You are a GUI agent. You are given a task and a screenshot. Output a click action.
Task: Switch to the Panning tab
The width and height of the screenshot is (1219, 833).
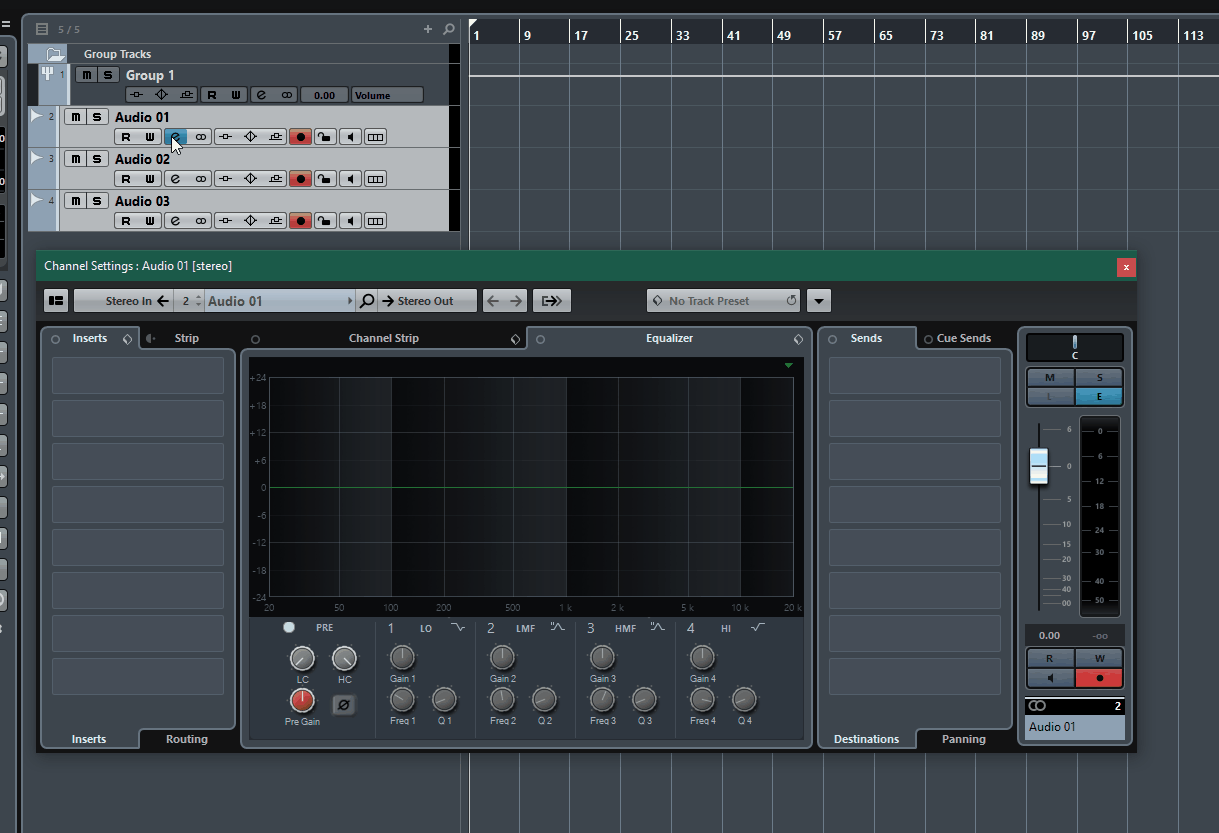(x=964, y=739)
